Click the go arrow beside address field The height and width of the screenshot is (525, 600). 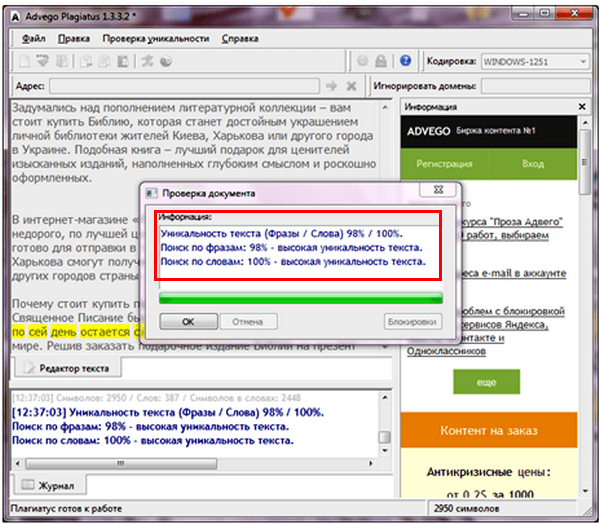(x=331, y=86)
